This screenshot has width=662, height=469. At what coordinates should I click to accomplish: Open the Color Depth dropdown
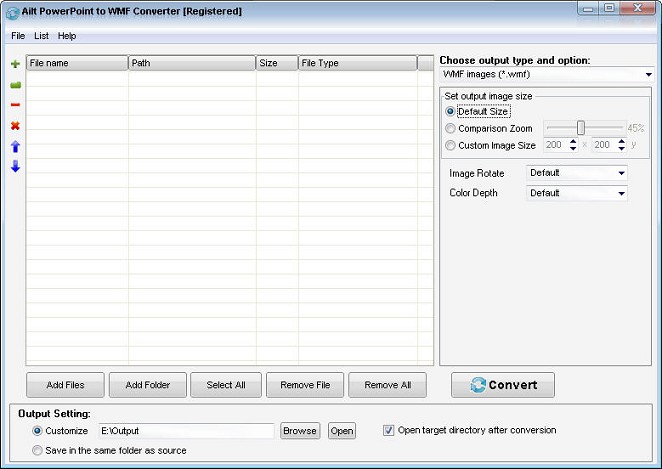tap(577, 193)
